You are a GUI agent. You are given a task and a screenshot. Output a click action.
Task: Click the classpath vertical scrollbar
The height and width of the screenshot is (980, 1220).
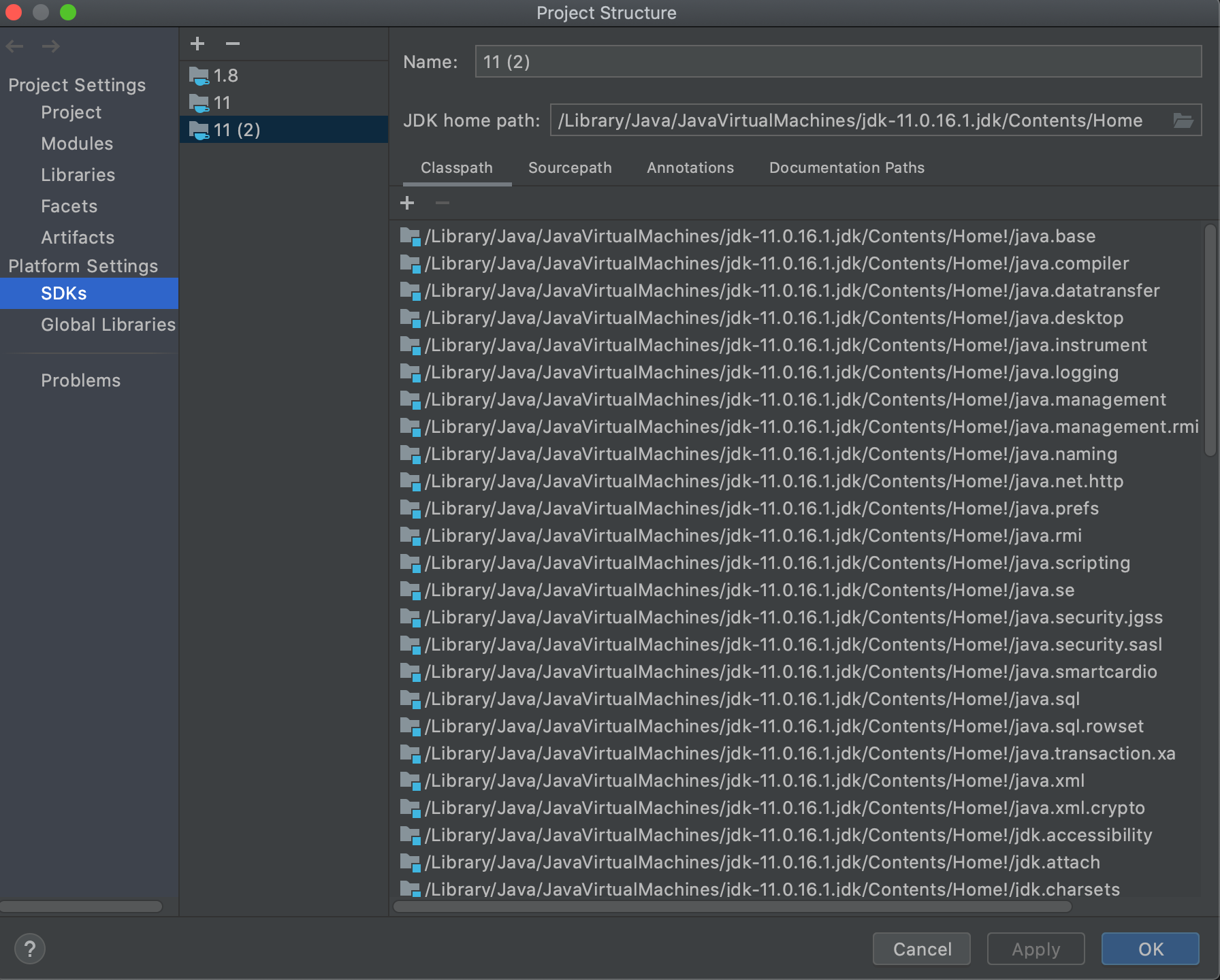[1210, 340]
